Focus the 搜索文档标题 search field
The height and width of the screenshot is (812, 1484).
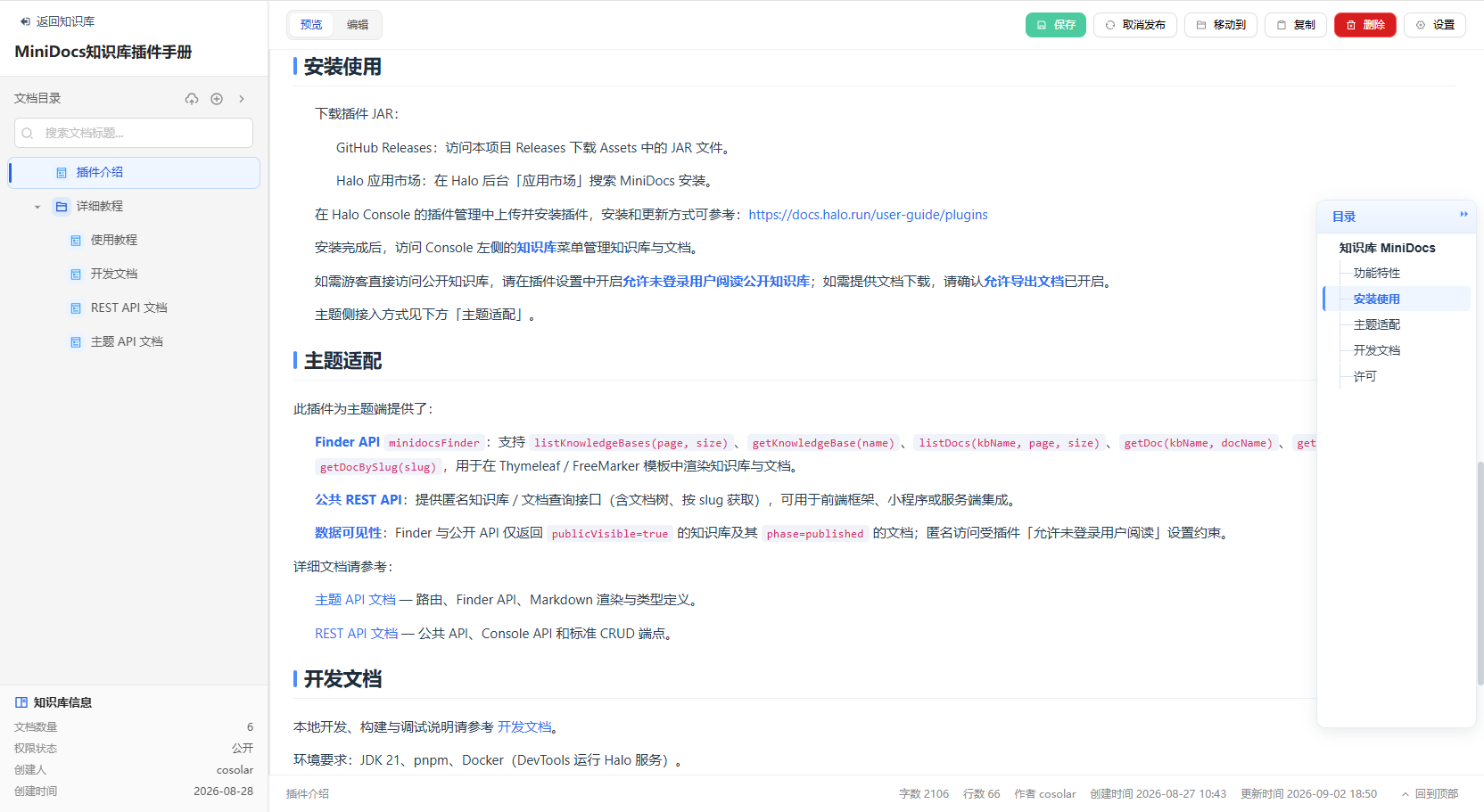pyautogui.click(x=134, y=133)
